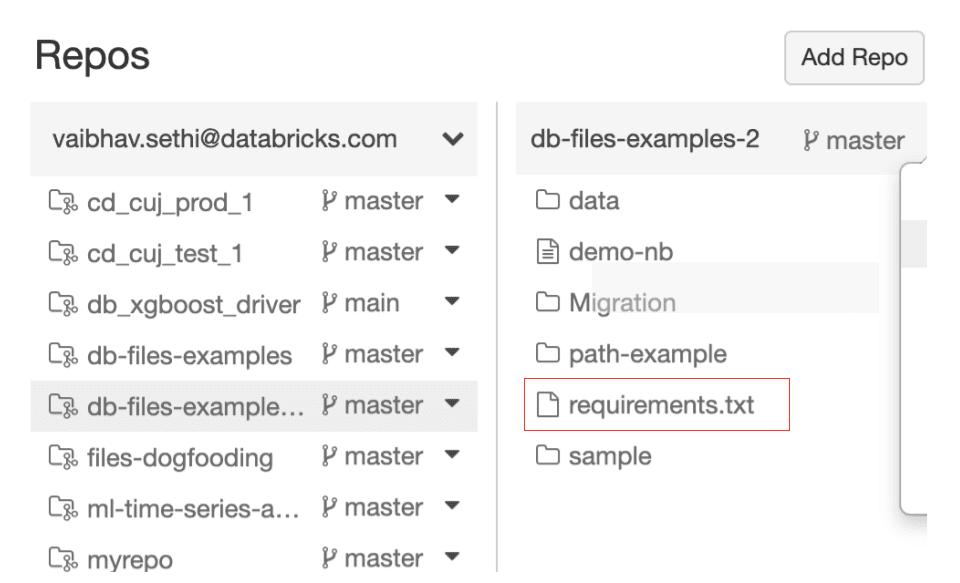Open dropdown arrow for cd_cuj_test_1 repo
This screenshot has width=960, height=583.
(451, 250)
